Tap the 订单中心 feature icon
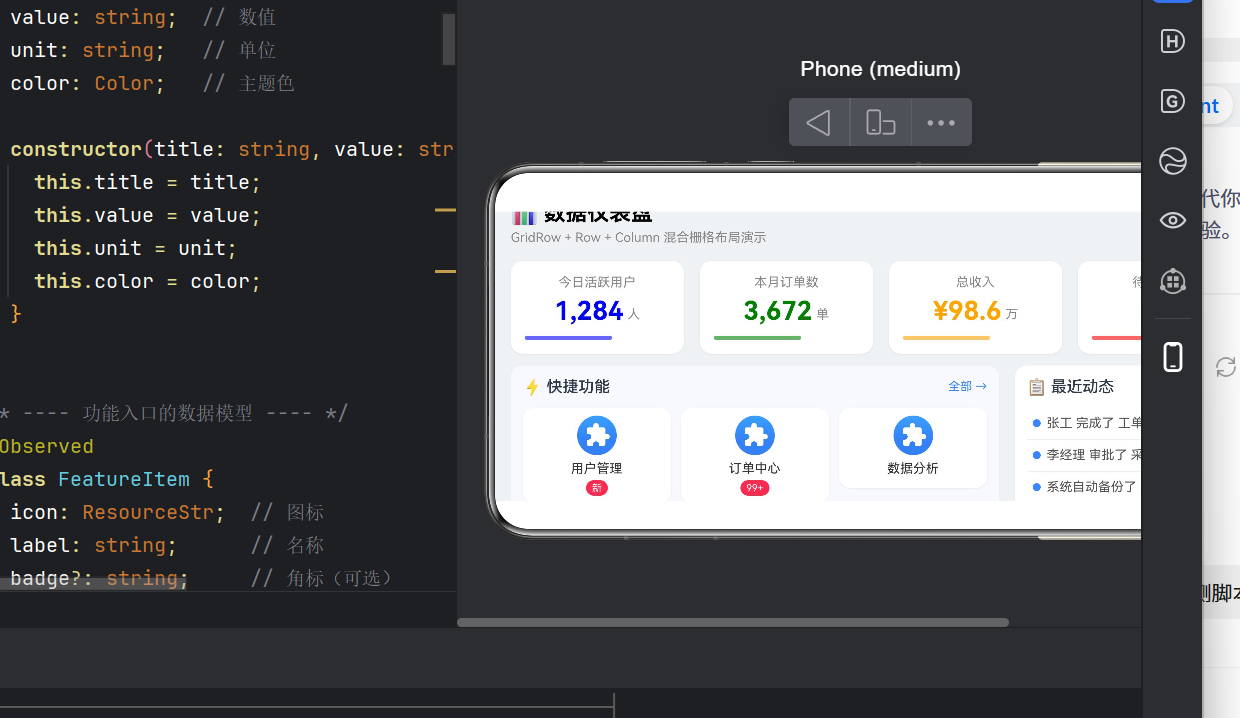Image resolution: width=1240 pixels, height=718 pixels. (755, 436)
